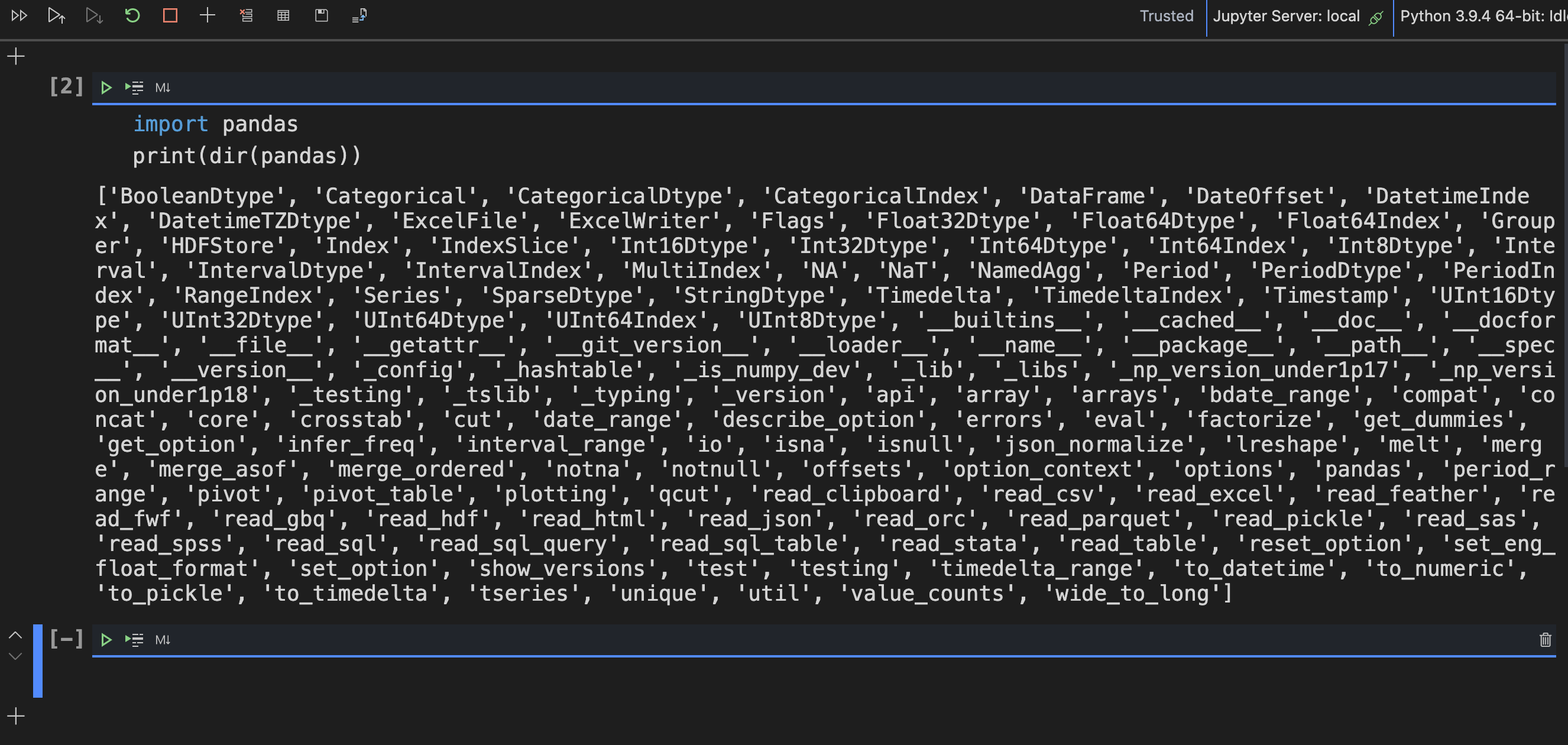The image size is (1568, 745).
Task: Click 'to_datetime' in the output
Action: point(1255,568)
